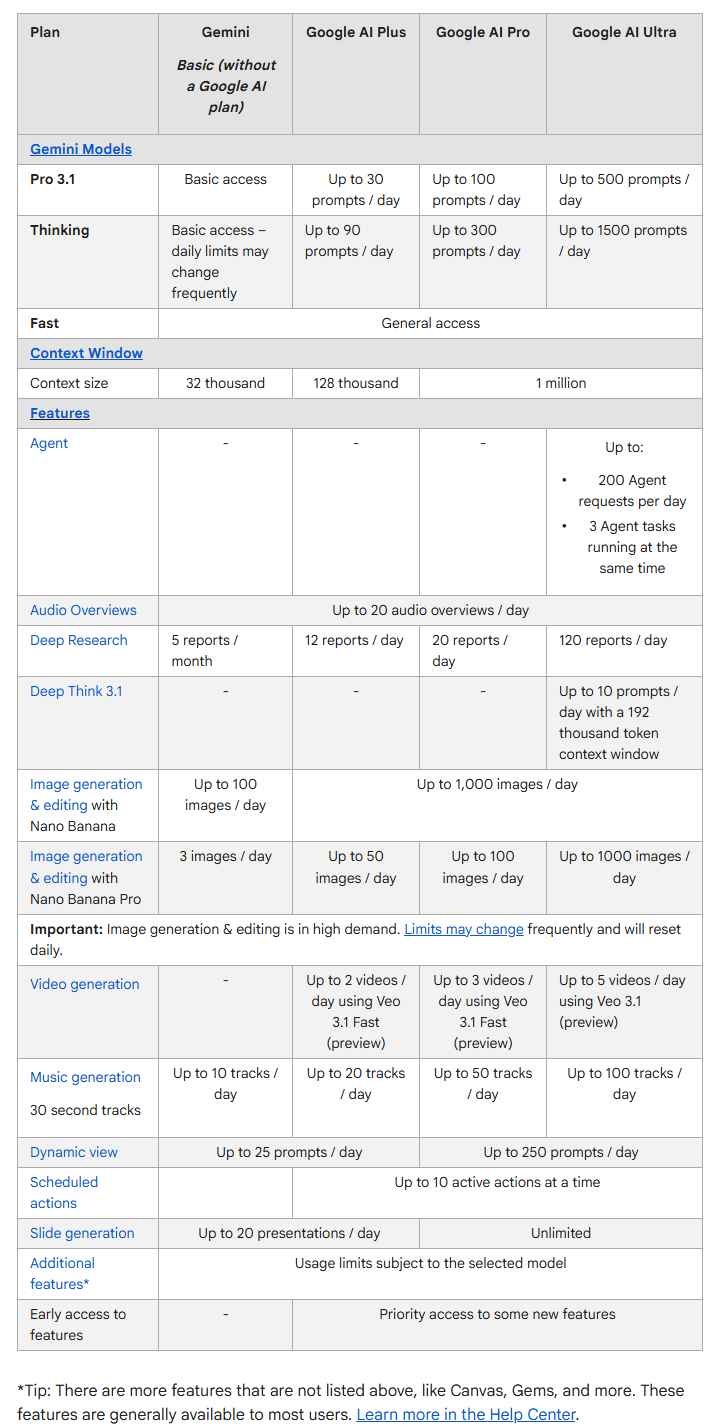Click '30 second tracks' text
Image resolution: width=718 pixels, height=1428 pixels.
click(x=85, y=1110)
